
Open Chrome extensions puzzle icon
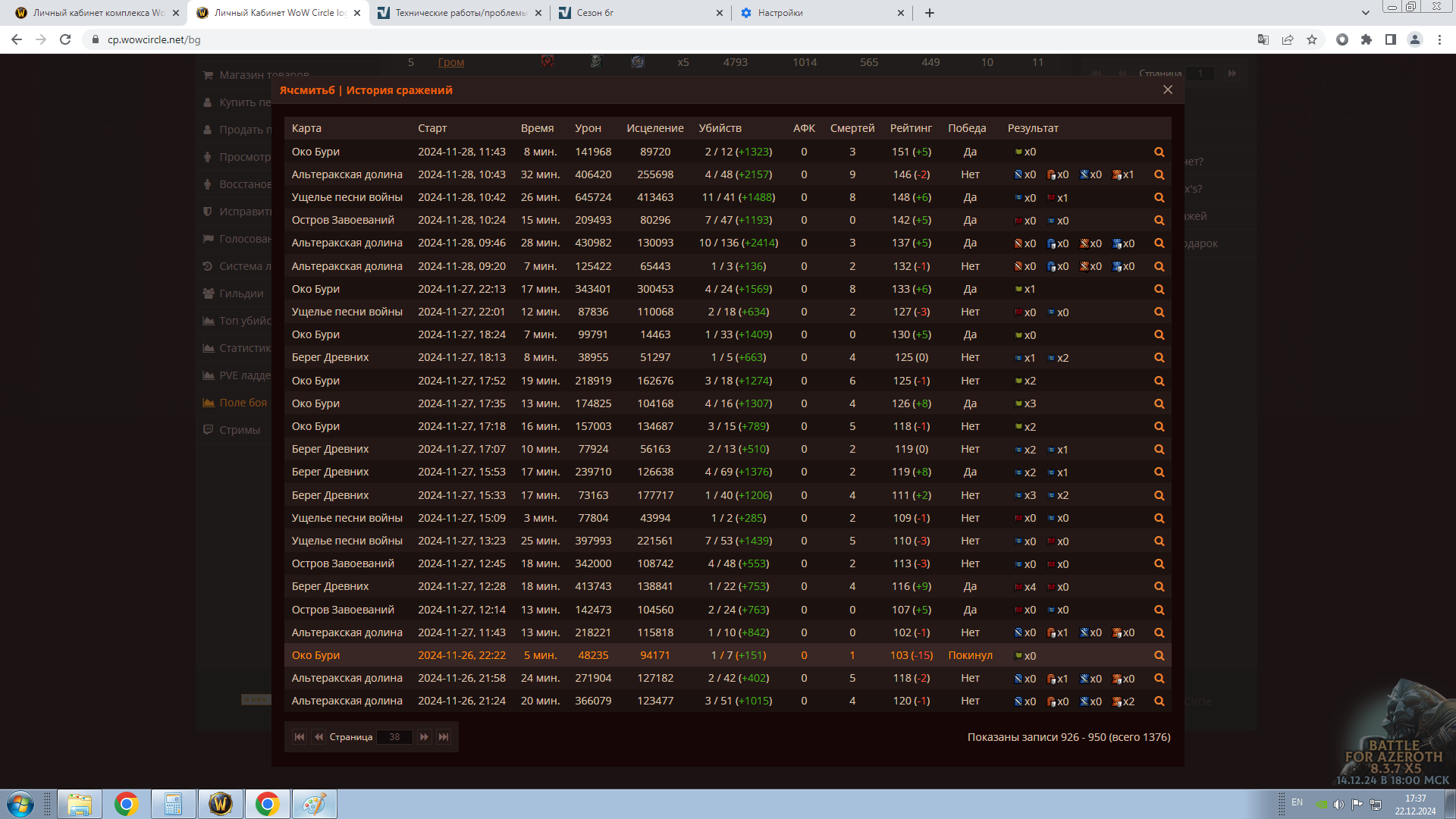[1367, 39]
